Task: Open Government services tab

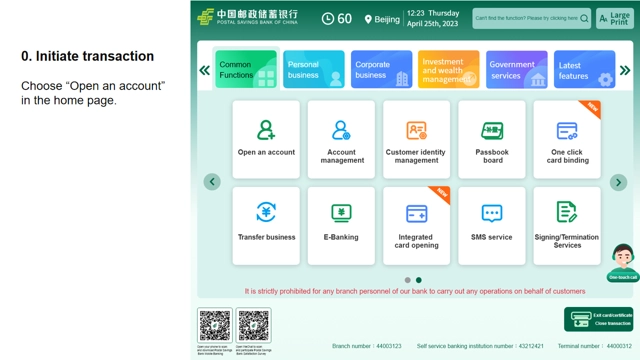Action: pyautogui.click(x=517, y=69)
